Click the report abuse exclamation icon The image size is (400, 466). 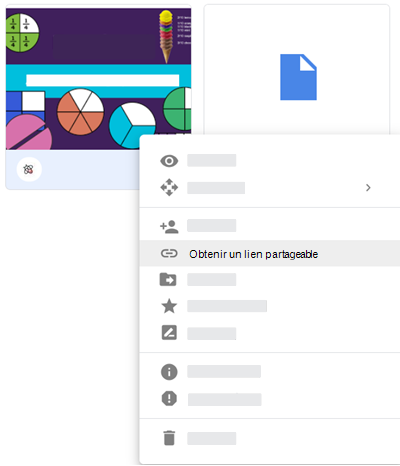pos(169,398)
